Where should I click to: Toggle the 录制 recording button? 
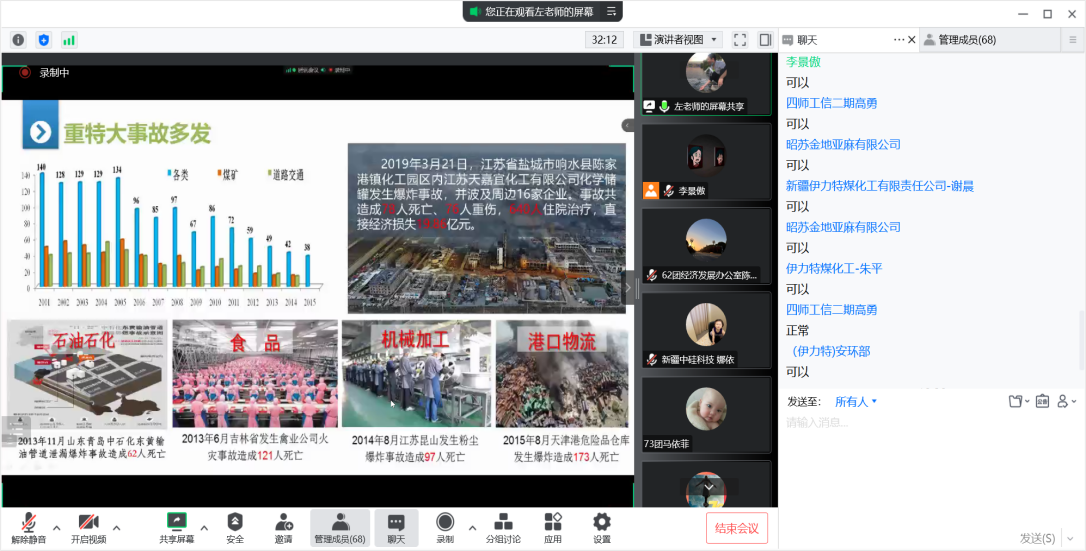tap(445, 522)
